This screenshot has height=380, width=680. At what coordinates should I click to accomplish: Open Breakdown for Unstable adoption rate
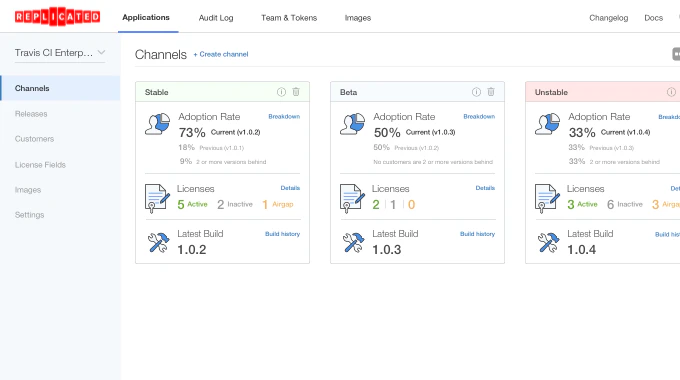point(669,117)
